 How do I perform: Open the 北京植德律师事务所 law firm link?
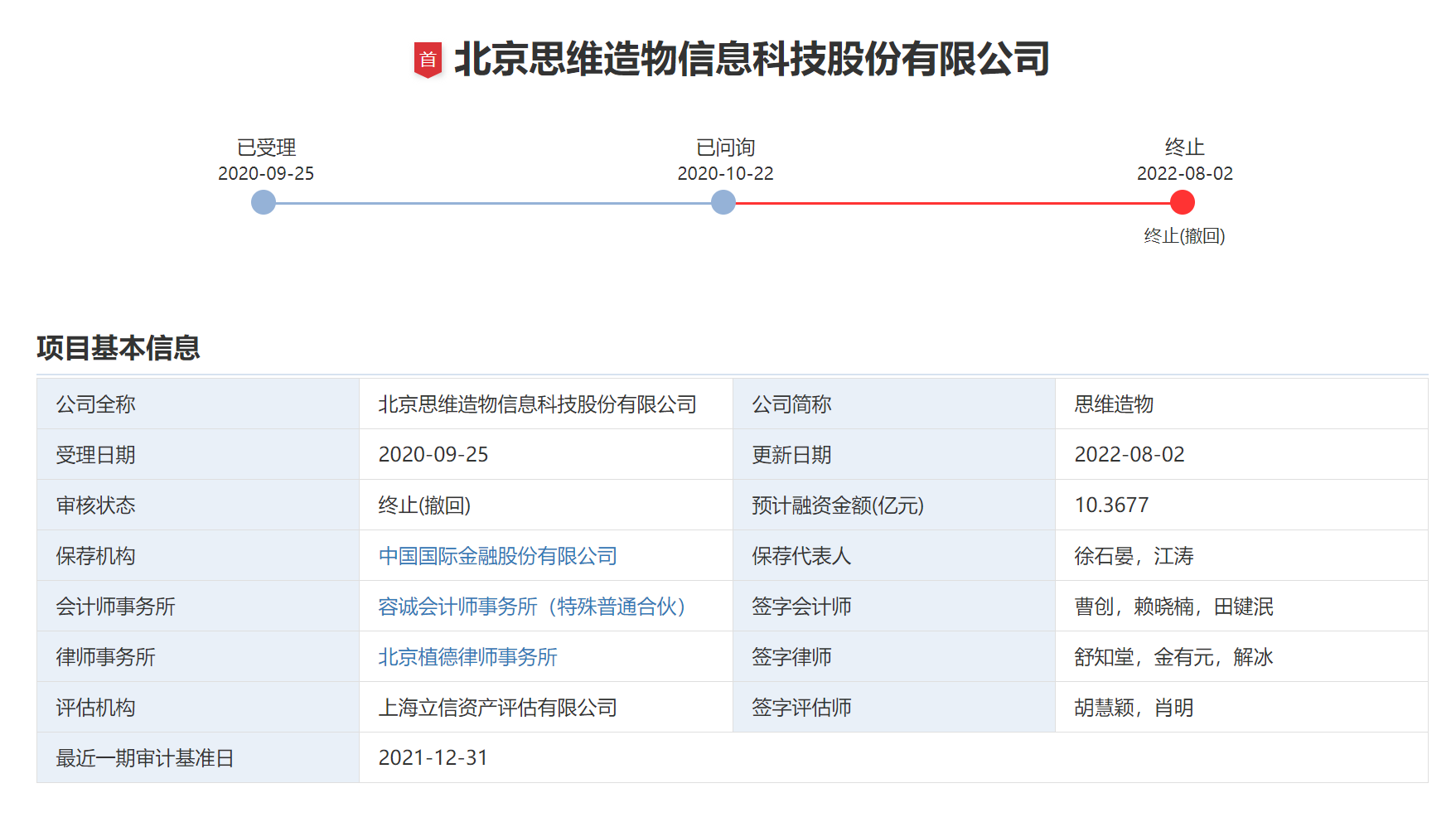[468, 657]
